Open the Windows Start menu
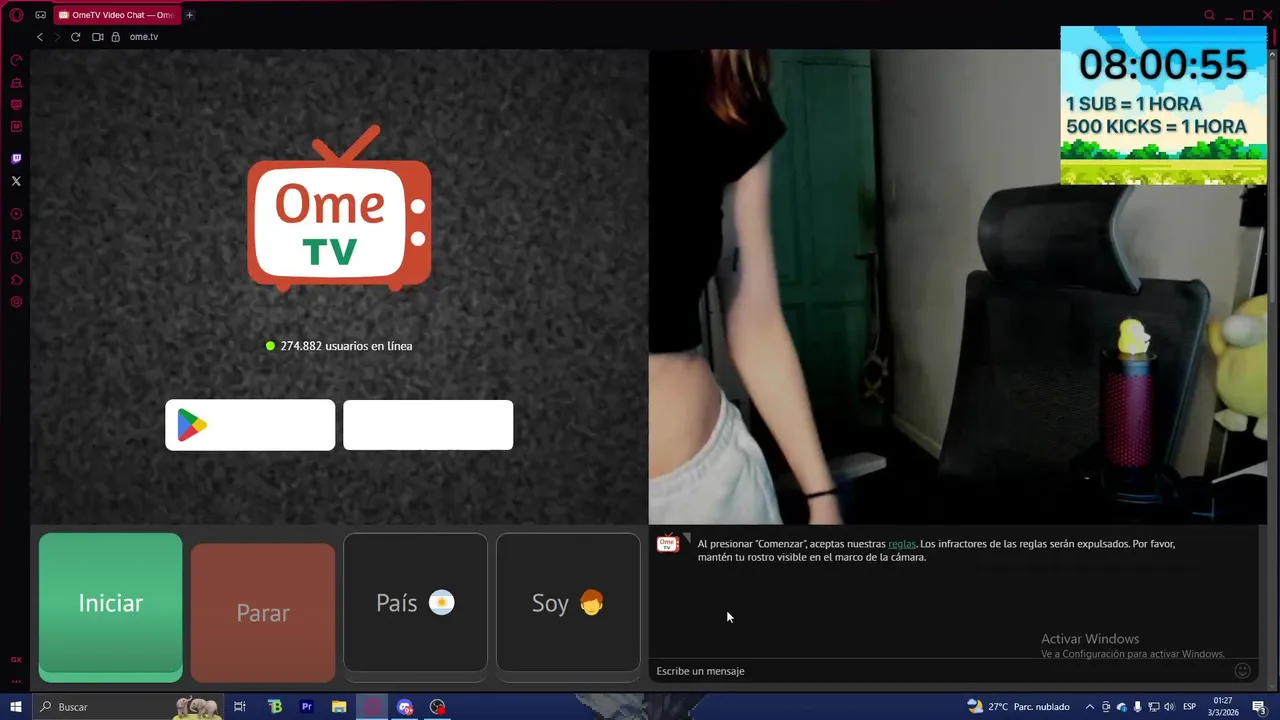 click(x=16, y=707)
